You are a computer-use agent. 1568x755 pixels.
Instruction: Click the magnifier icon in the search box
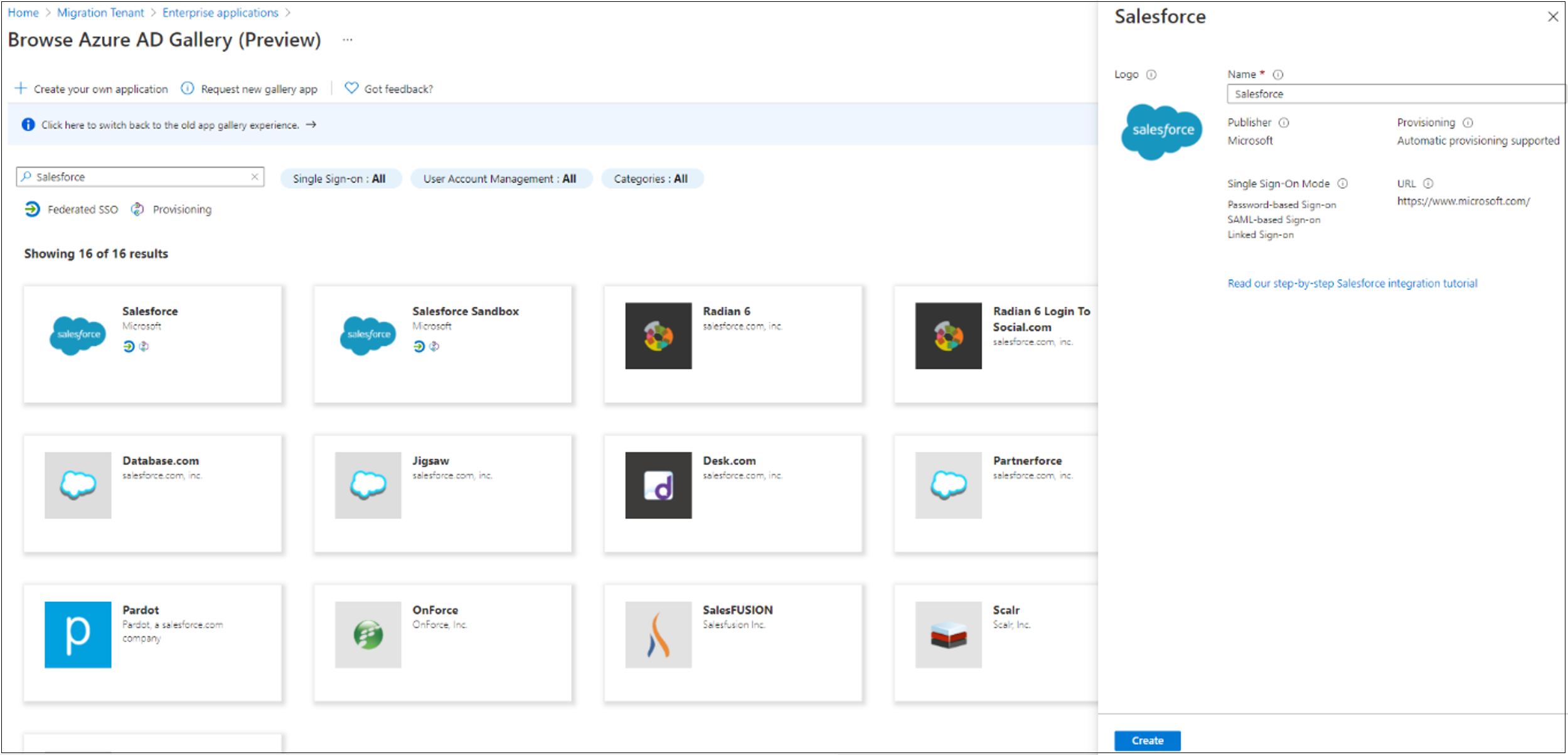26,176
